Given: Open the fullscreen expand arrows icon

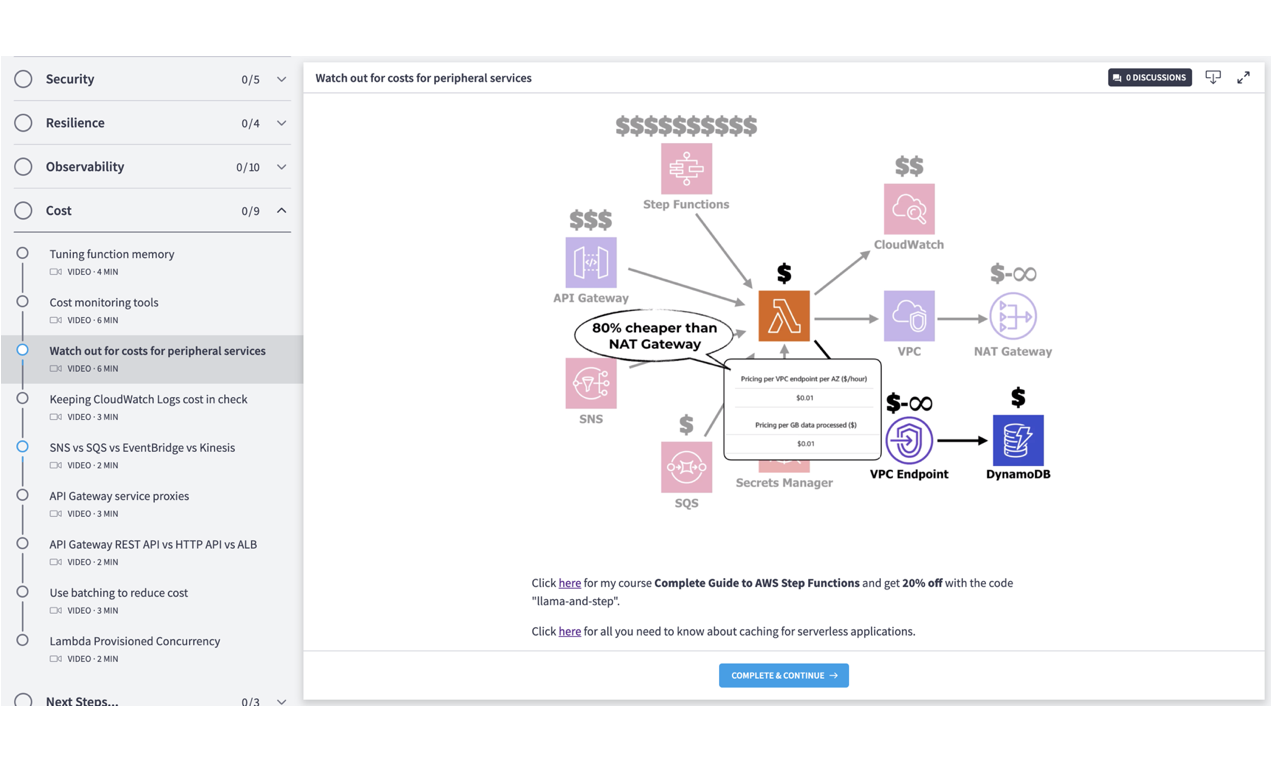Looking at the screenshot, I should click(x=1243, y=77).
